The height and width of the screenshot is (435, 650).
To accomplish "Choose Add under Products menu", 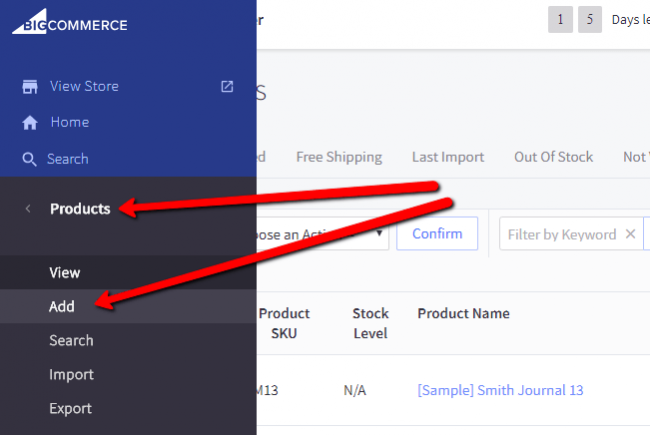I will (62, 307).
